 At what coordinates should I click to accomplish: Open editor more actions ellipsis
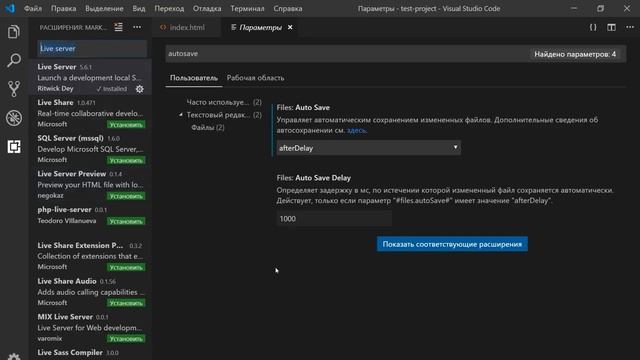click(630, 27)
